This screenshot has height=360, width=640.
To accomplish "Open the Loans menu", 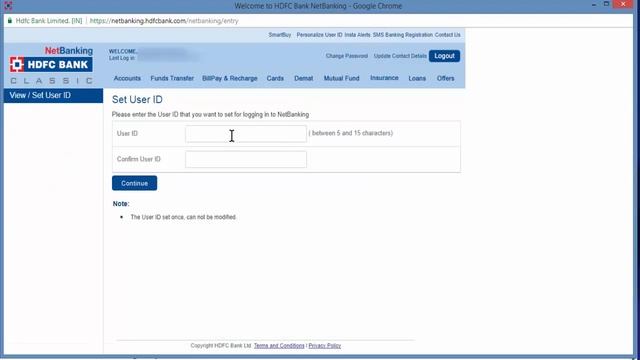I will pyautogui.click(x=417, y=78).
